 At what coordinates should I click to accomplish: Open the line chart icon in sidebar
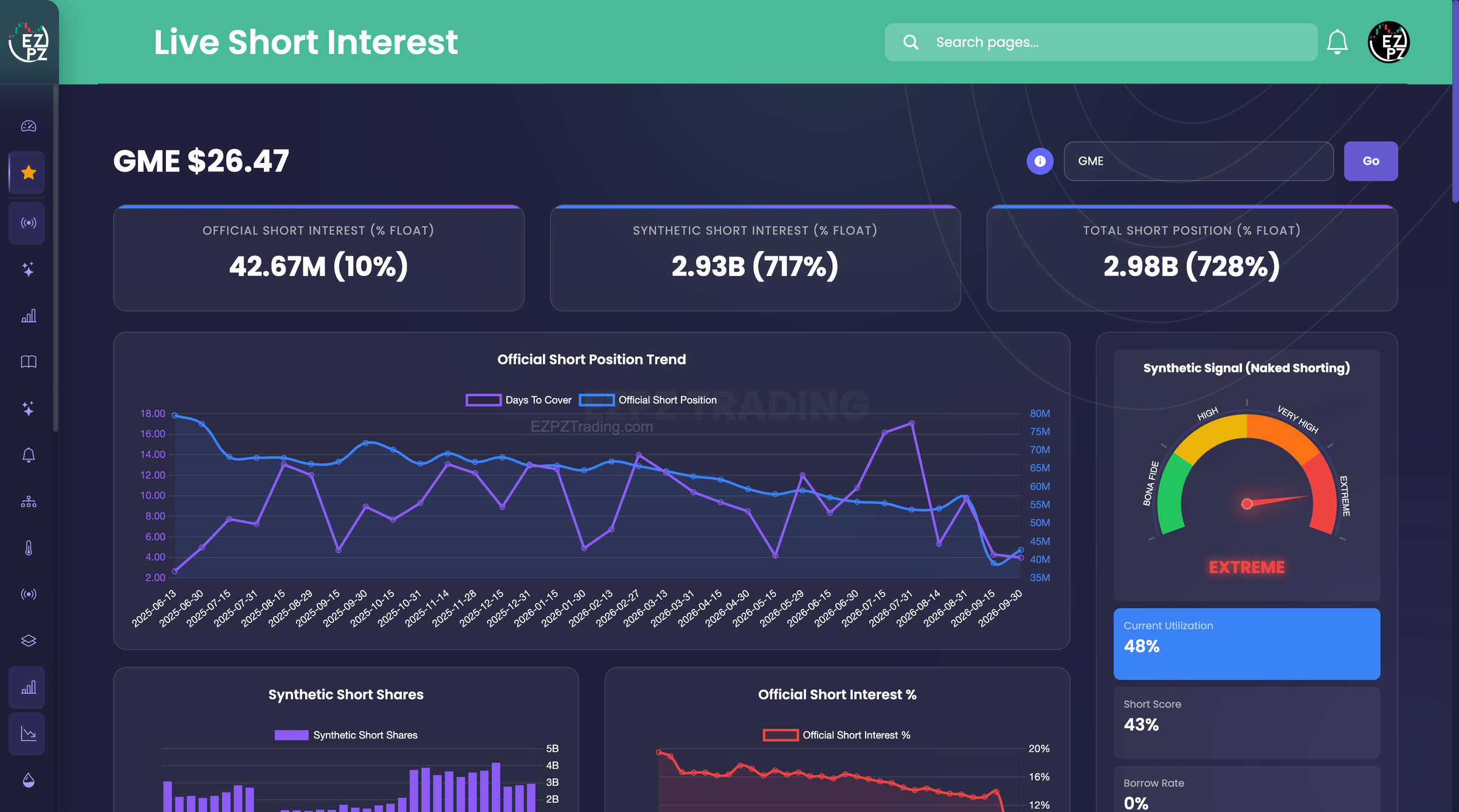click(29, 734)
